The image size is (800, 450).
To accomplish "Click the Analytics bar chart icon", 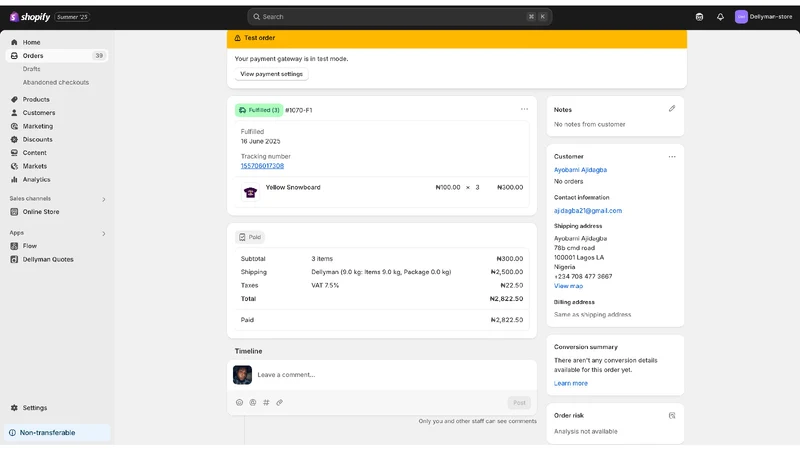I will click(14, 180).
